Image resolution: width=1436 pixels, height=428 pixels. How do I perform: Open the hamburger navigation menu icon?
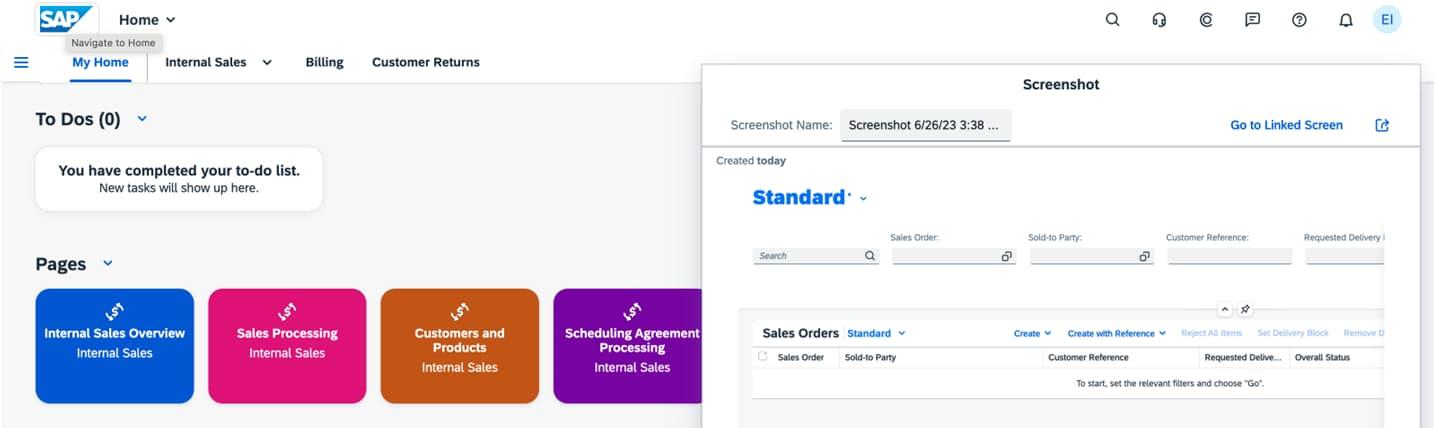tap(21, 62)
